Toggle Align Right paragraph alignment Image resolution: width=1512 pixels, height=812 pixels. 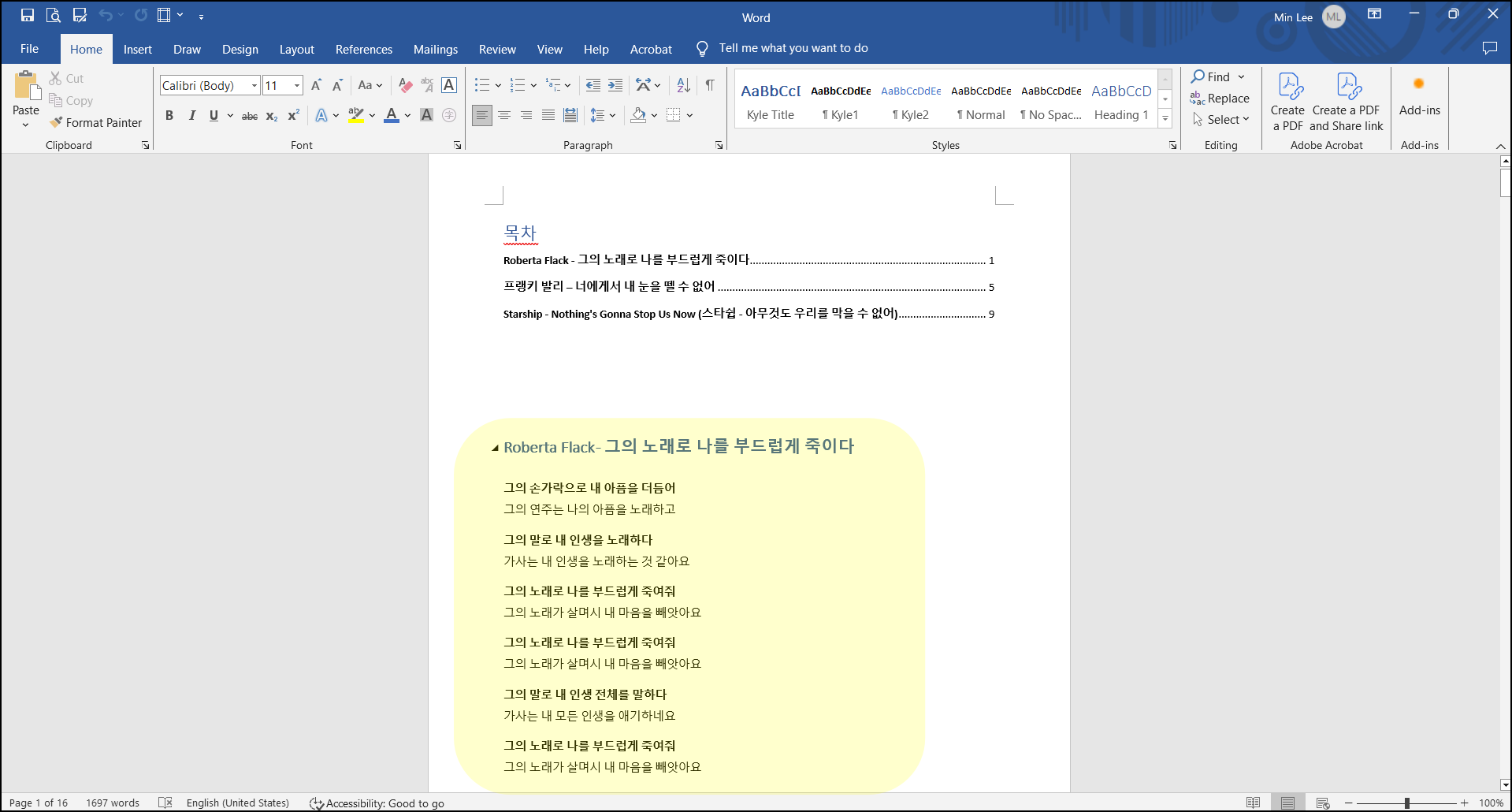pos(526,115)
